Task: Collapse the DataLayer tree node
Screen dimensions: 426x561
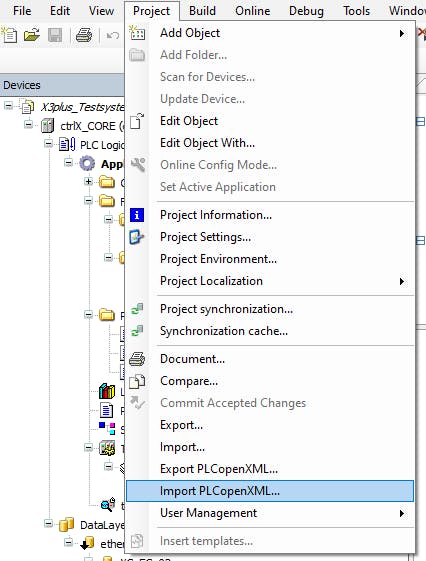Action: click(x=48, y=523)
